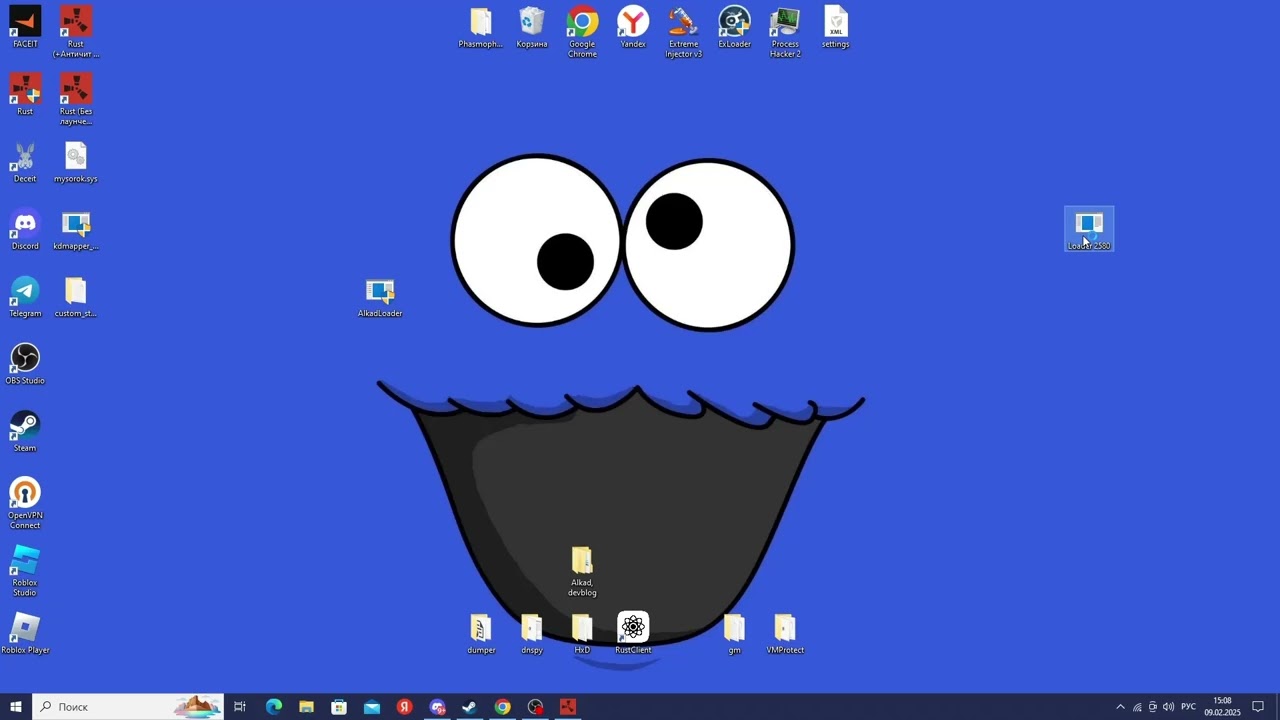Screen dimensions: 1280x720
Task: Launch Microsoft Edge from the taskbar
Action: coord(273,707)
